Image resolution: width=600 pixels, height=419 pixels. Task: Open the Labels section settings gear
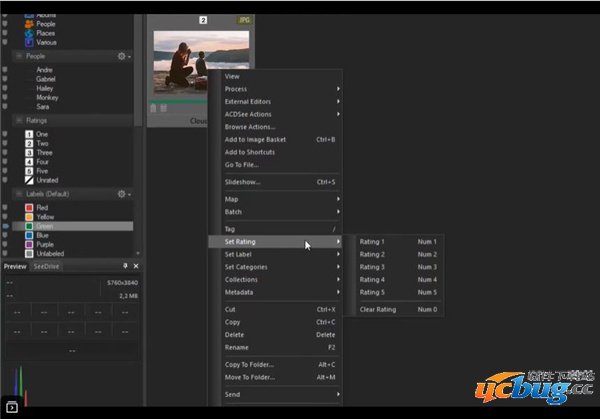pos(122,194)
